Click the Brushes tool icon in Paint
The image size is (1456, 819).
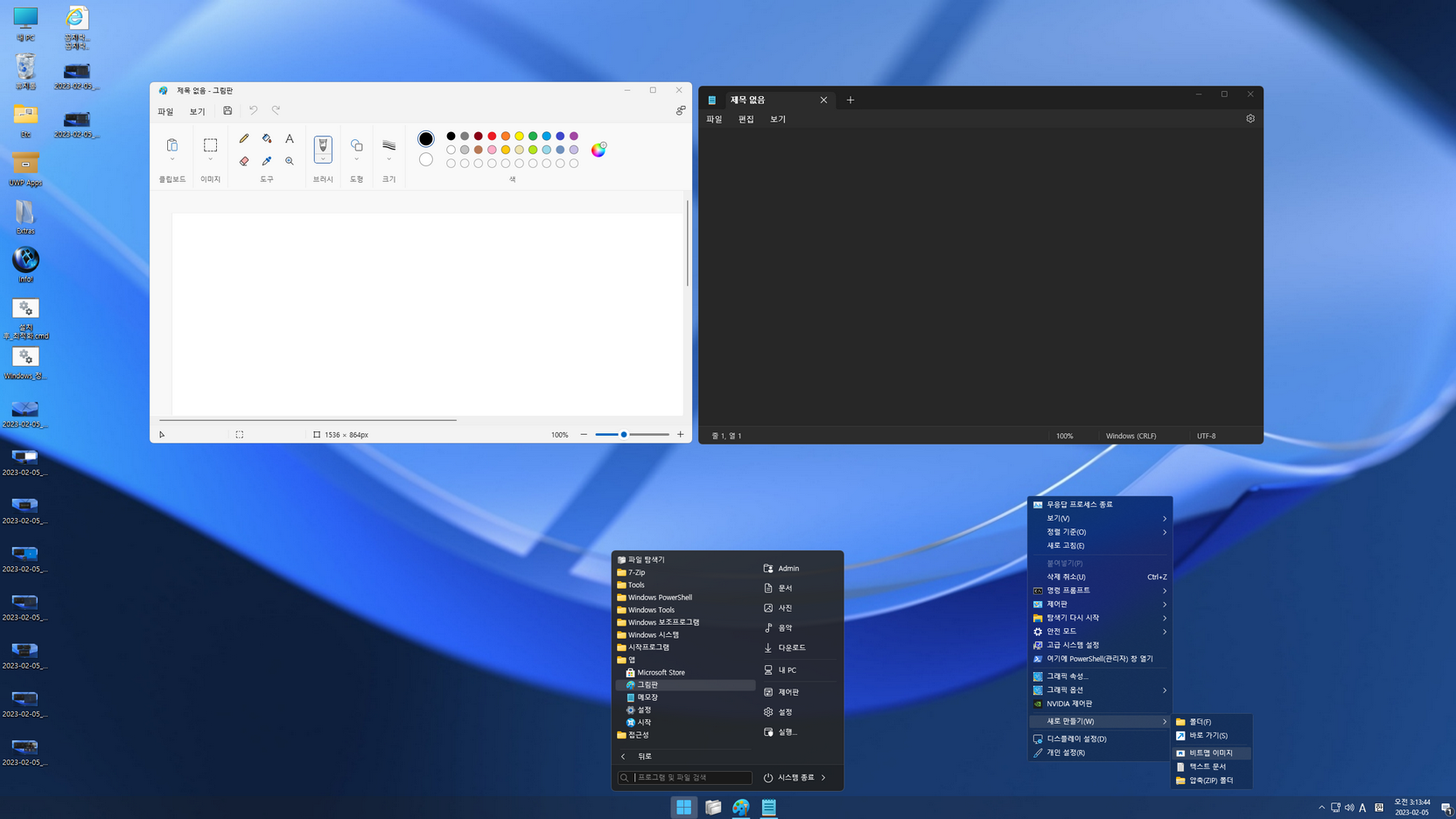323,145
